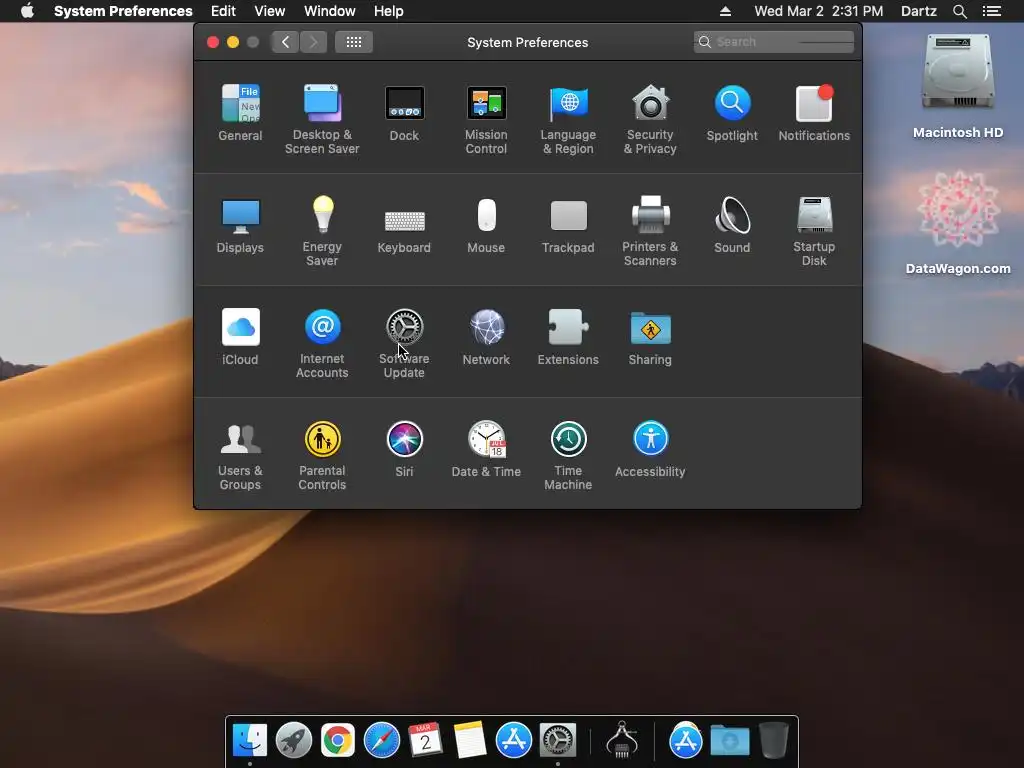Open the Downloads folder in Dock

729,741
